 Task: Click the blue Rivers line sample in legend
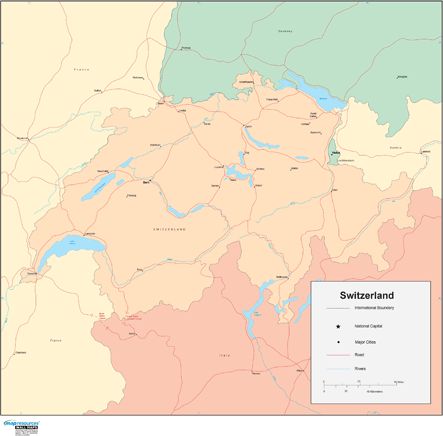tap(338, 369)
